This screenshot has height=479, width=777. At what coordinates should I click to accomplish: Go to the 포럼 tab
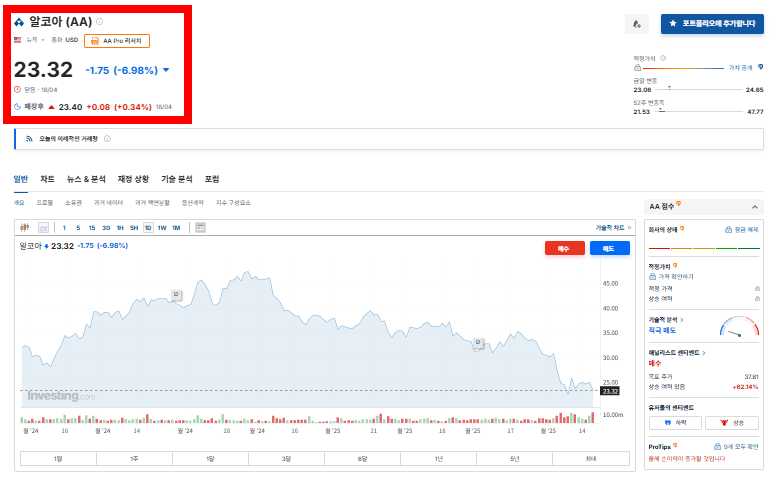tap(212, 179)
